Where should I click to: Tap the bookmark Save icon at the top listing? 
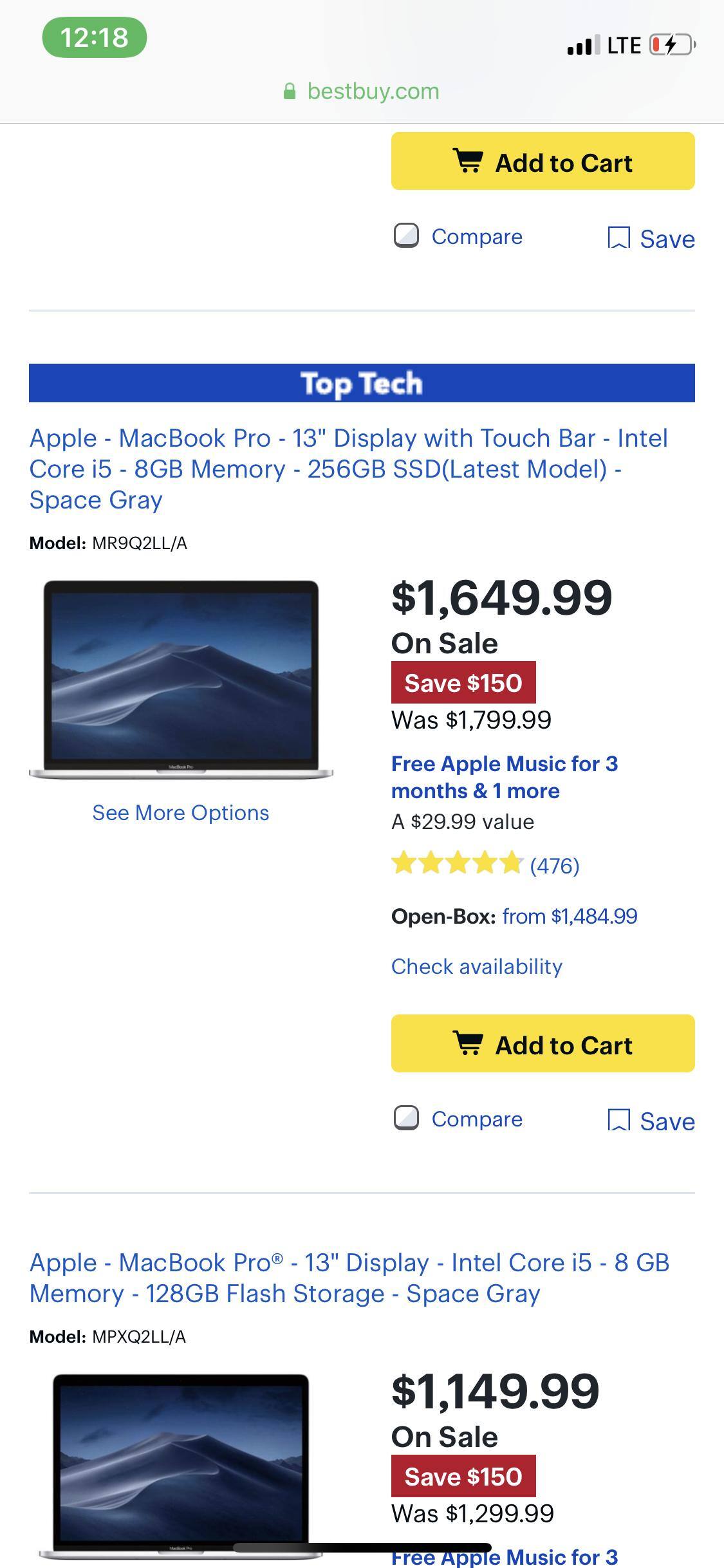point(618,238)
